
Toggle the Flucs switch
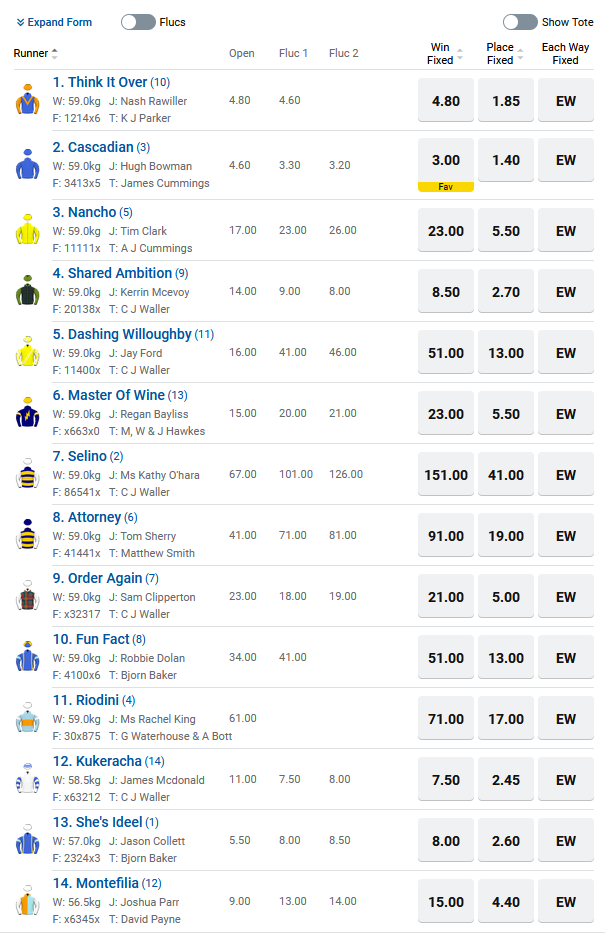pos(138,22)
